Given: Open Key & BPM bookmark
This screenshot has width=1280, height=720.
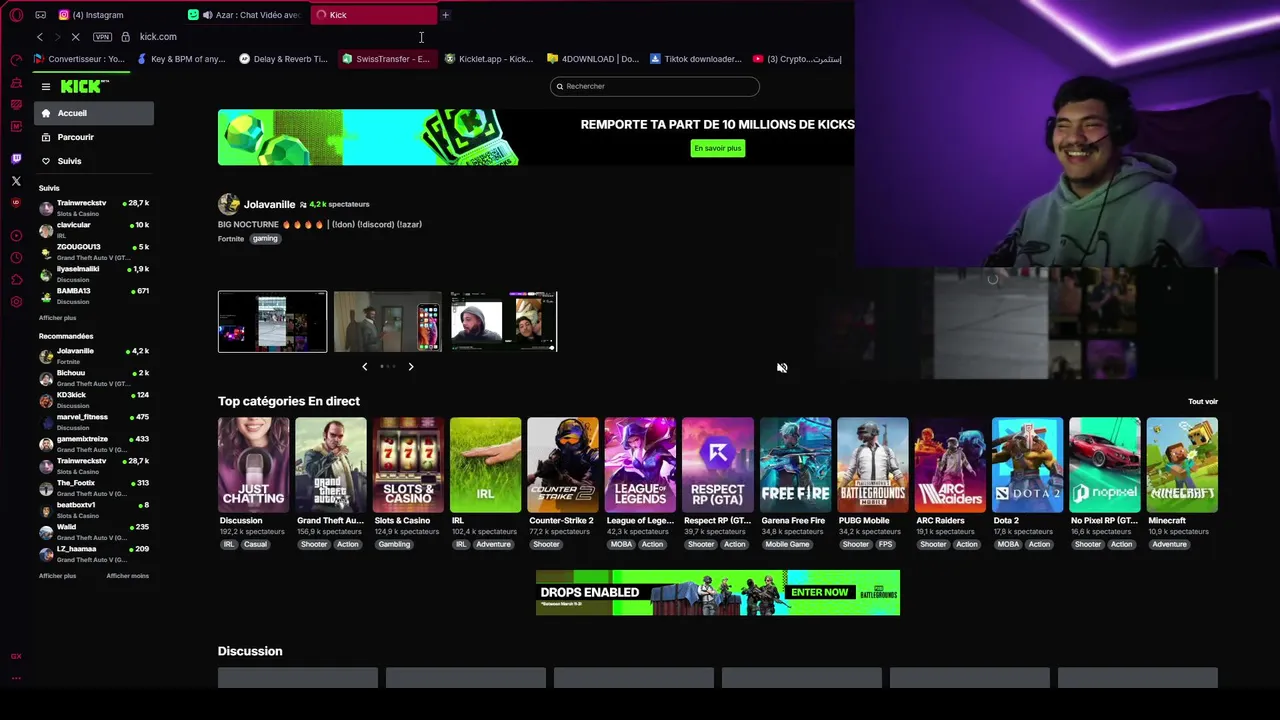Looking at the screenshot, I should coord(181,59).
